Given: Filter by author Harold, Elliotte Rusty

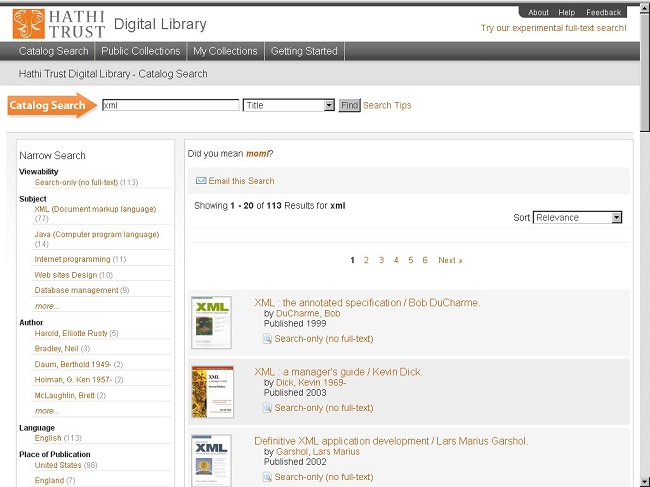Looking at the screenshot, I should (71, 333).
